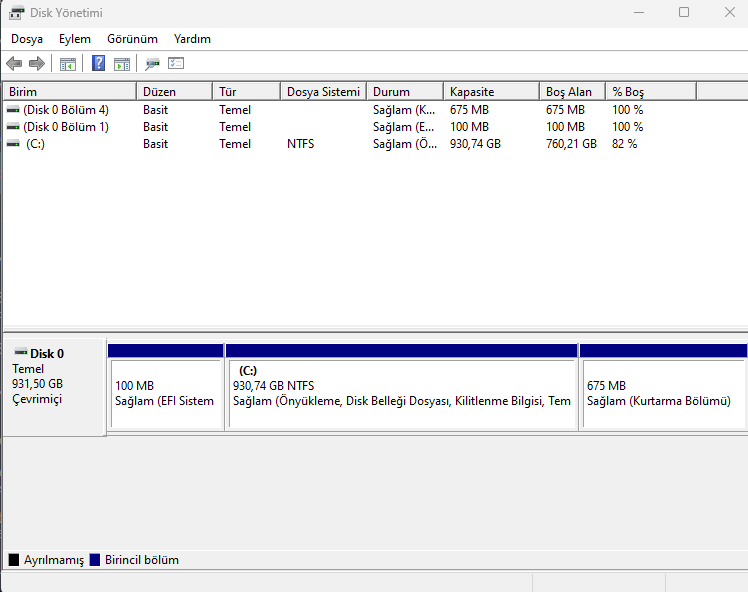This screenshot has width=748, height=592.
Task: Click the Çevrimiçi status text of Disk 0
Action: 37,399
